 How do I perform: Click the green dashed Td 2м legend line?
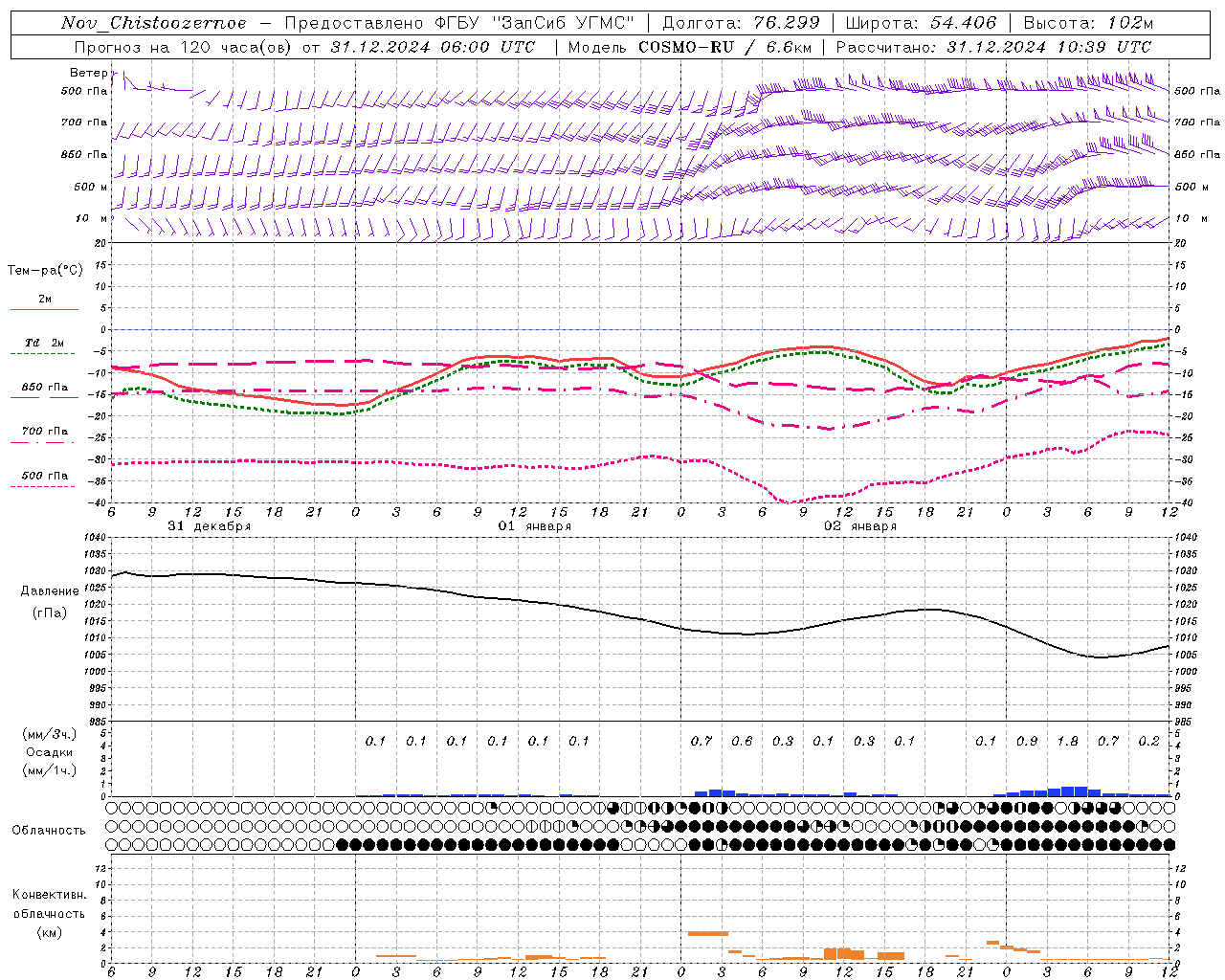click(x=42, y=353)
